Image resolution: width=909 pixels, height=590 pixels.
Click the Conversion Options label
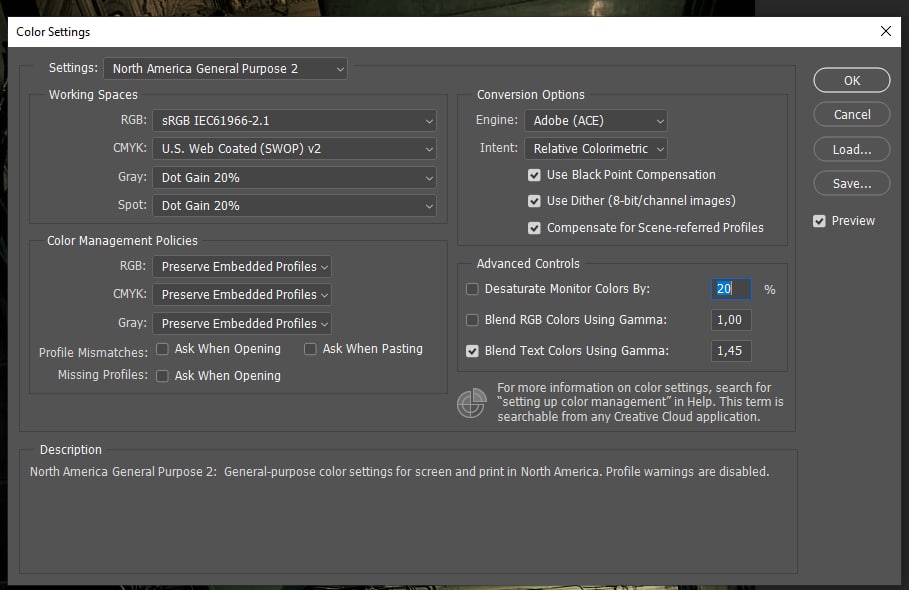(x=530, y=94)
